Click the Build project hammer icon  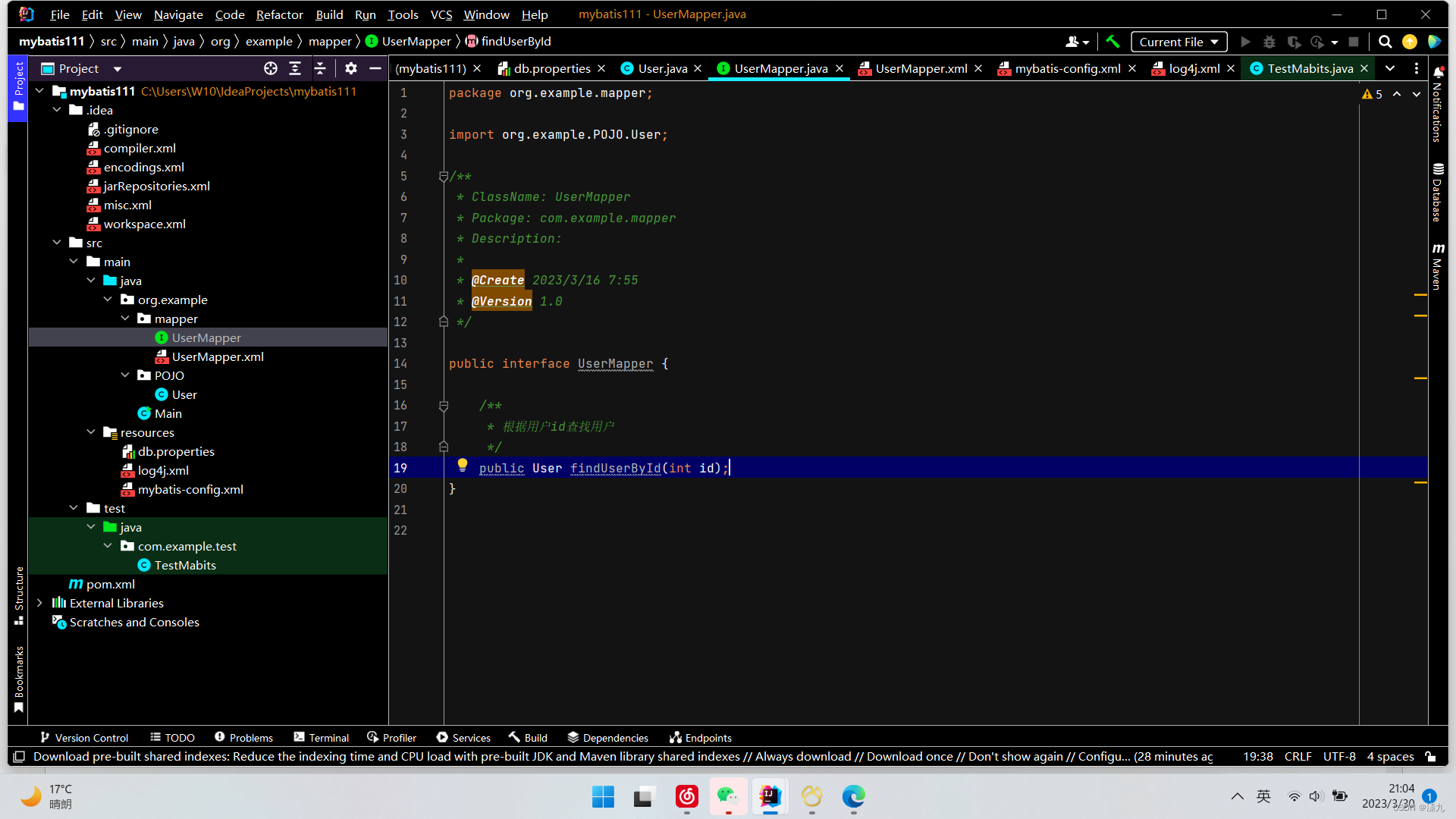click(1112, 42)
